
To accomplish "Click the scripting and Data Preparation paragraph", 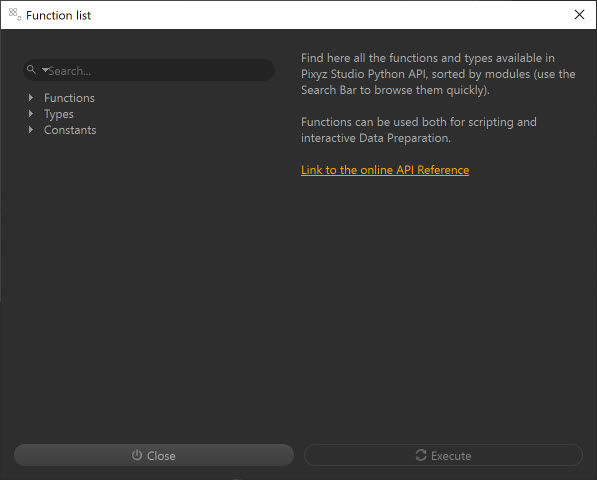I will 419,130.
